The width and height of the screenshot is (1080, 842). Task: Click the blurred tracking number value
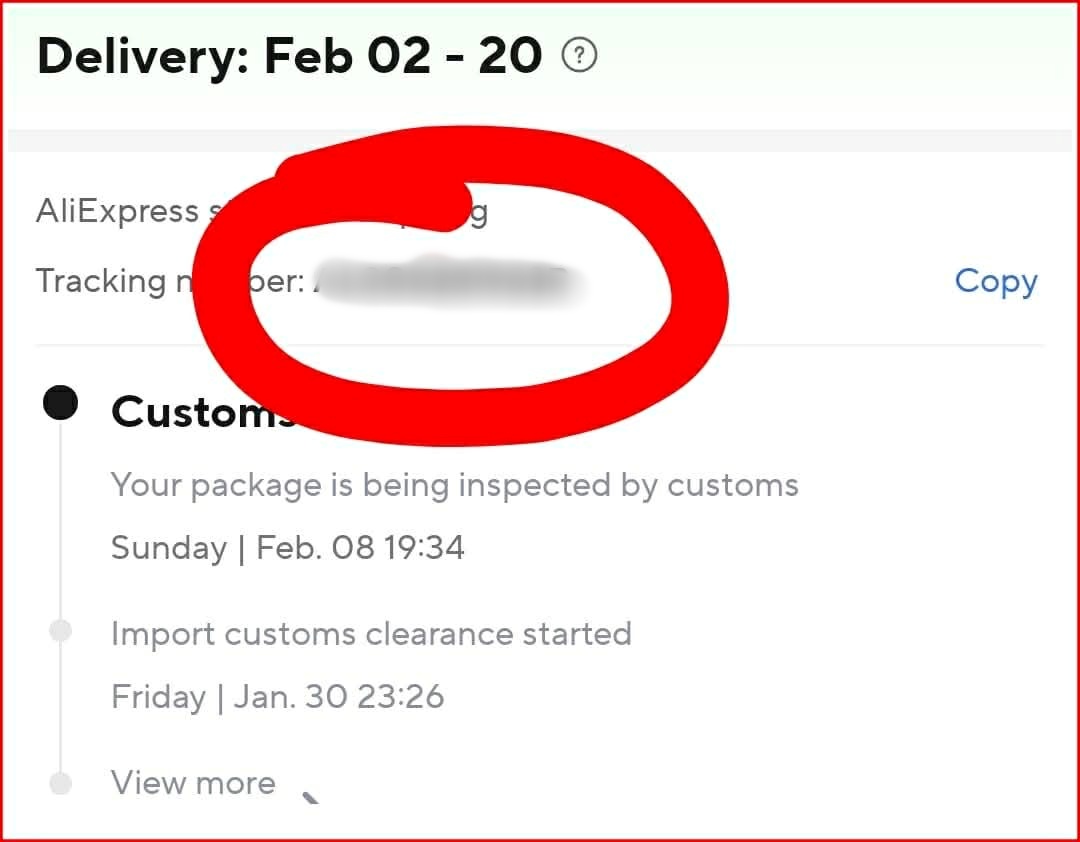pyautogui.click(x=450, y=280)
